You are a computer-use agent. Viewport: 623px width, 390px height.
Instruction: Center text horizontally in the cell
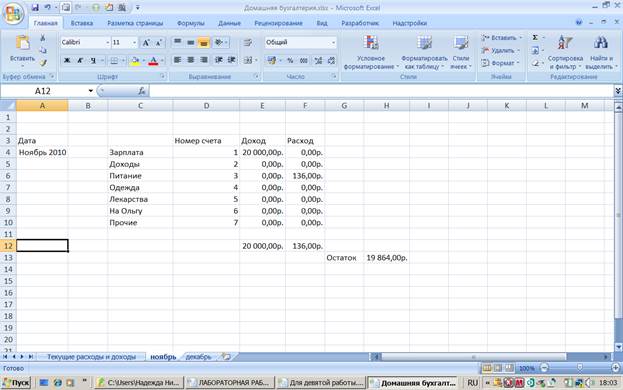[x=191, y=60]
